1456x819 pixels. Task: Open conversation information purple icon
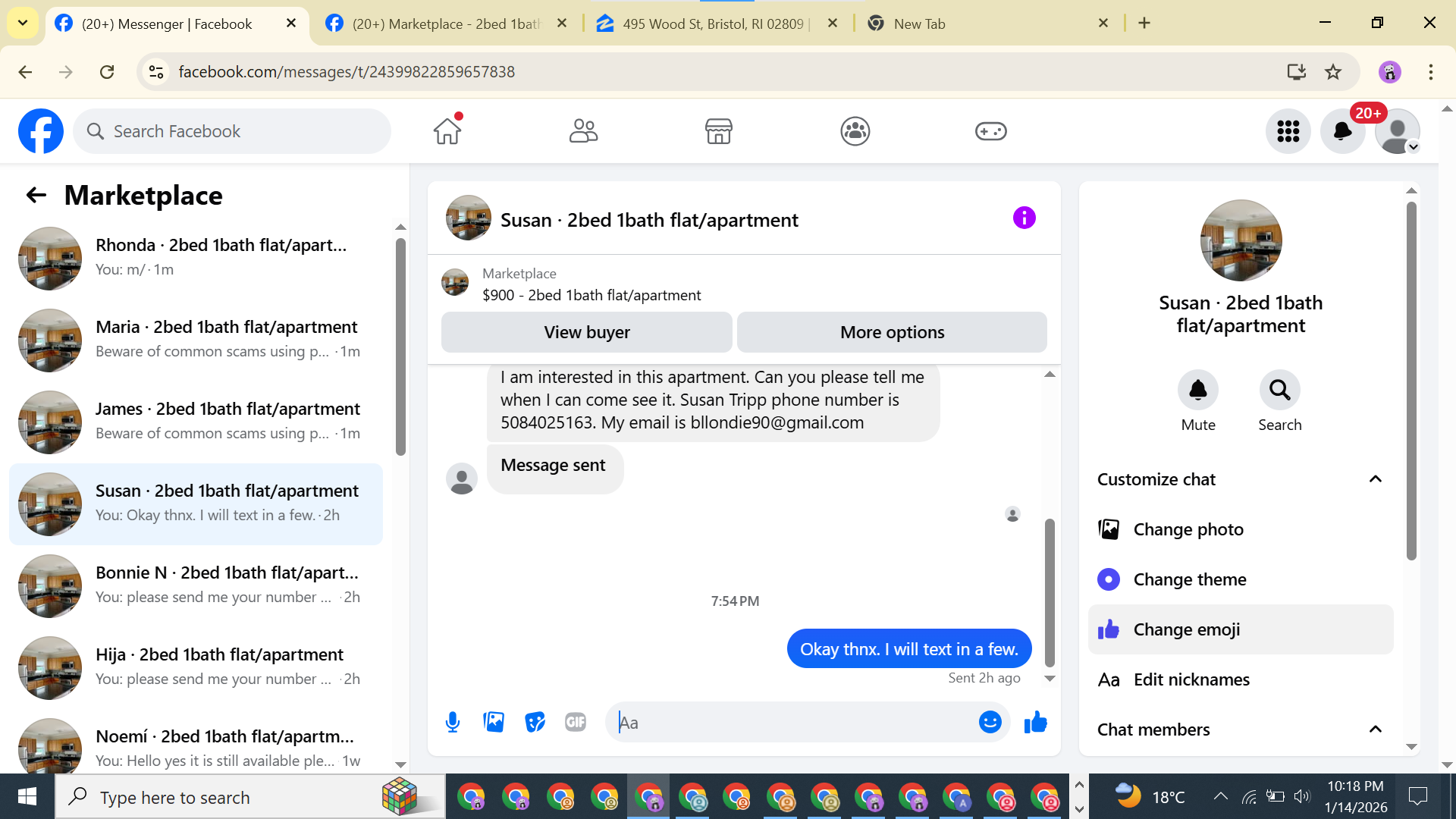1024,218
